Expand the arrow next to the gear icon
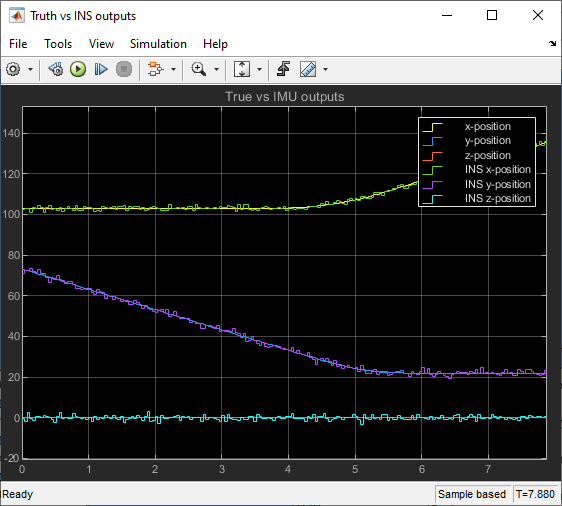Image resolution: width=562 pixels, height=506 pixels. pyautogui.click(x=30, y=70)
